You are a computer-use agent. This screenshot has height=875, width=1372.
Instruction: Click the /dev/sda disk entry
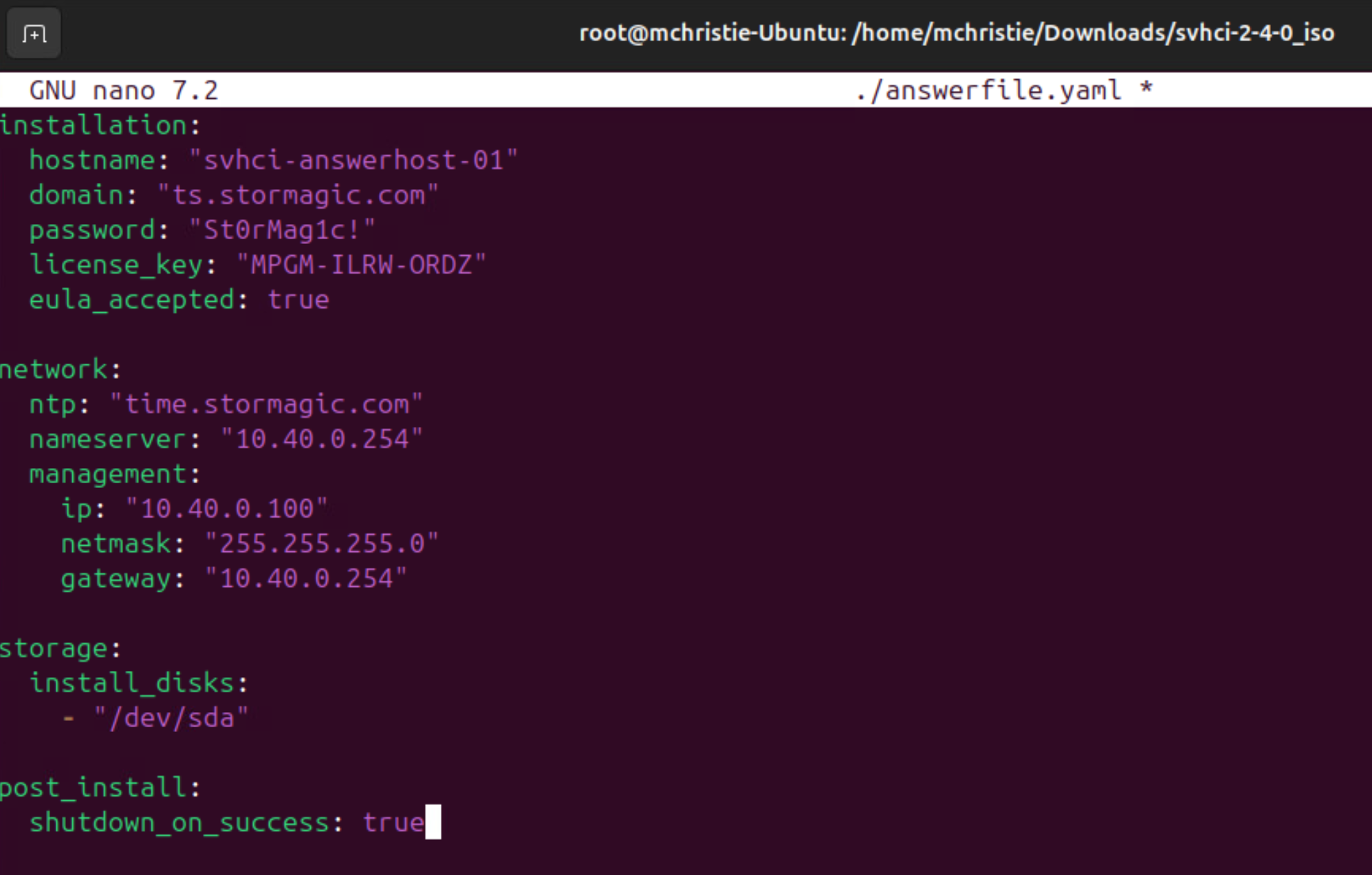coord(171,718)
